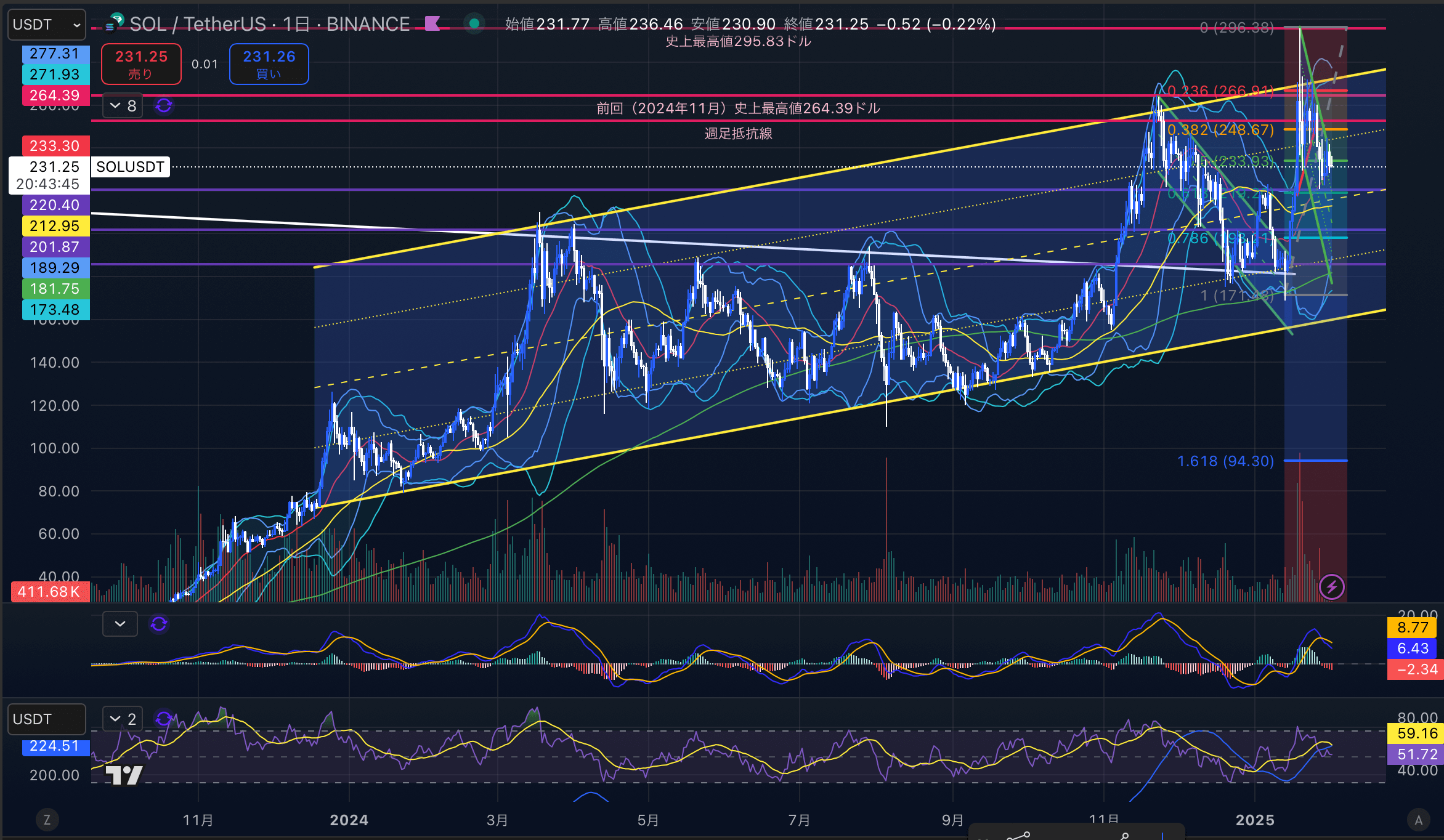Click refresh icon next to legend count 8
The image size is (1444, 840).
click(163, 106)
